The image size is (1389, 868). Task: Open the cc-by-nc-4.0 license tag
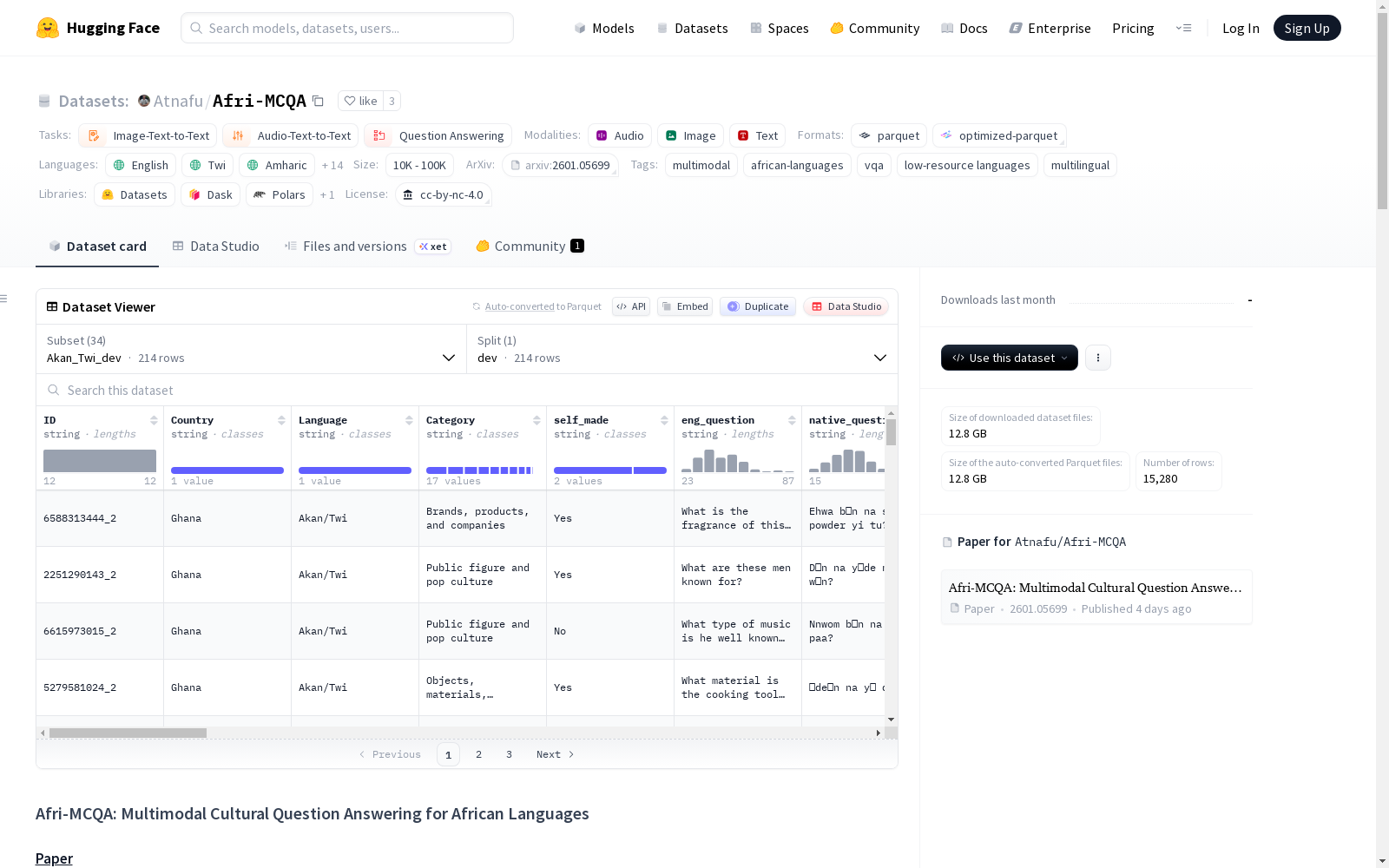[x=443, y=194]
